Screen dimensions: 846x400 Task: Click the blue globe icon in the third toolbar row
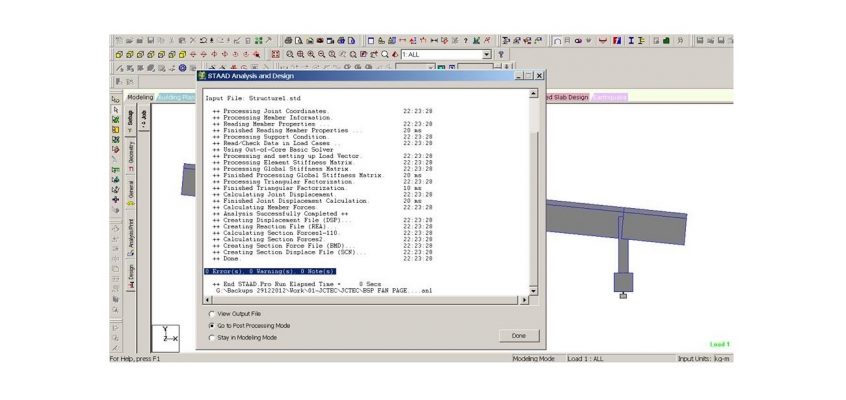pyautogui.click(x=182, y=68)
